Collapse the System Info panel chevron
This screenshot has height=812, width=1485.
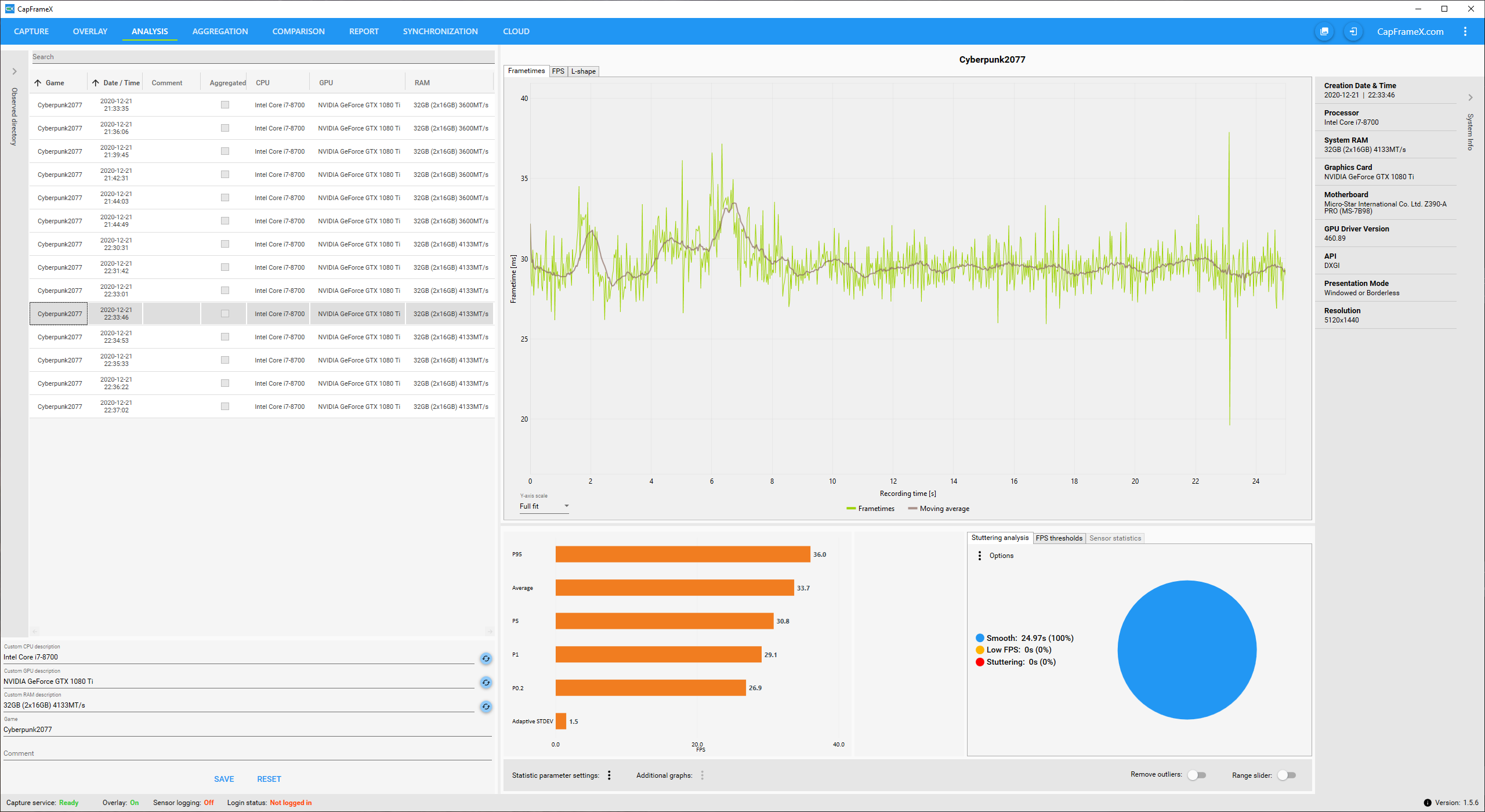tap(1470, 97)
